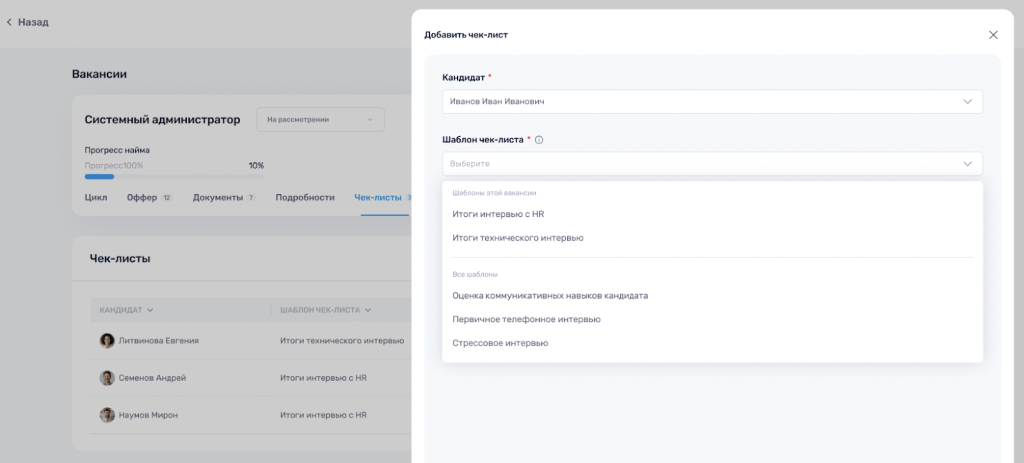
Task: Click the hiring progress bar
Action: coord(174,176)
